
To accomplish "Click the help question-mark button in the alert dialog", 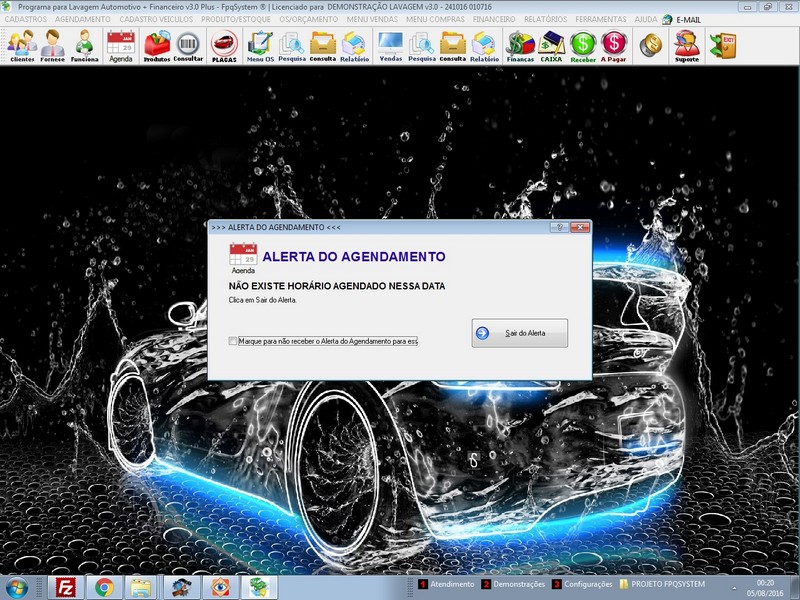I will (x=560, y=227).
